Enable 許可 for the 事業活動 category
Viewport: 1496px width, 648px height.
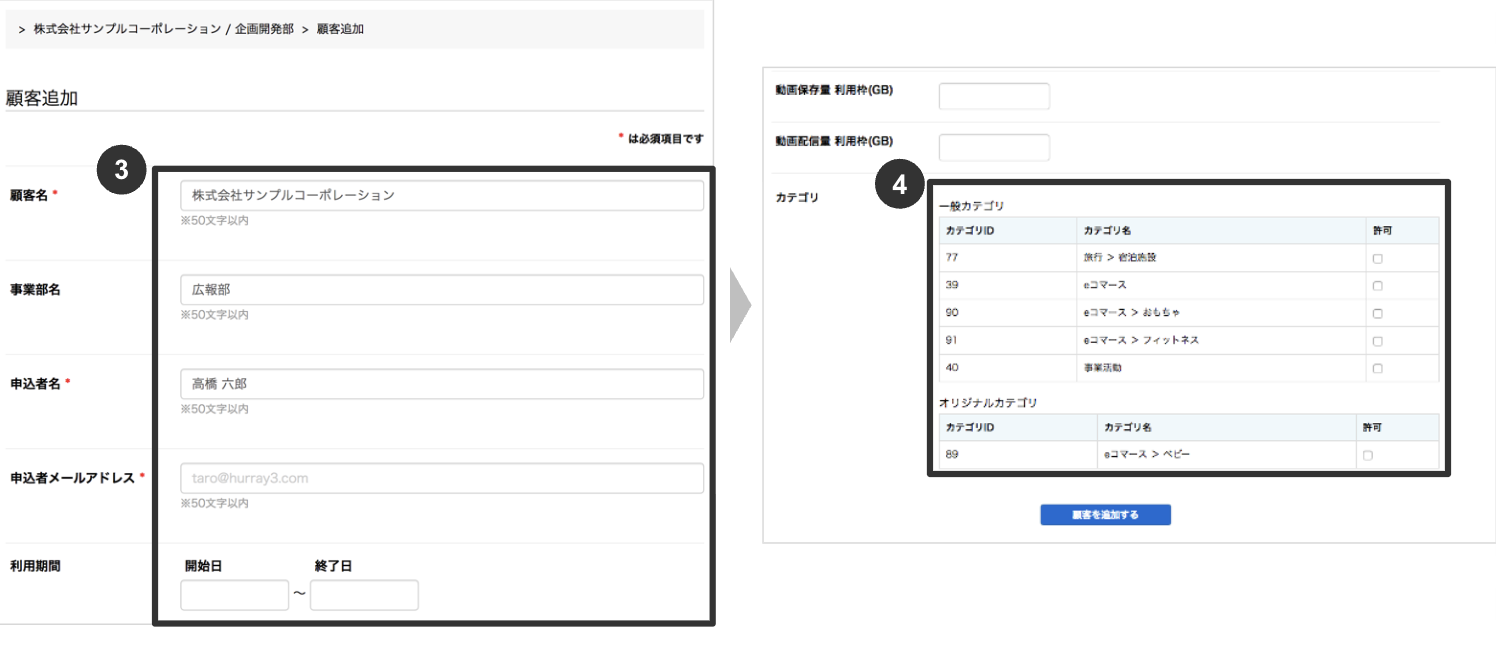click(x=1378, y=368)
